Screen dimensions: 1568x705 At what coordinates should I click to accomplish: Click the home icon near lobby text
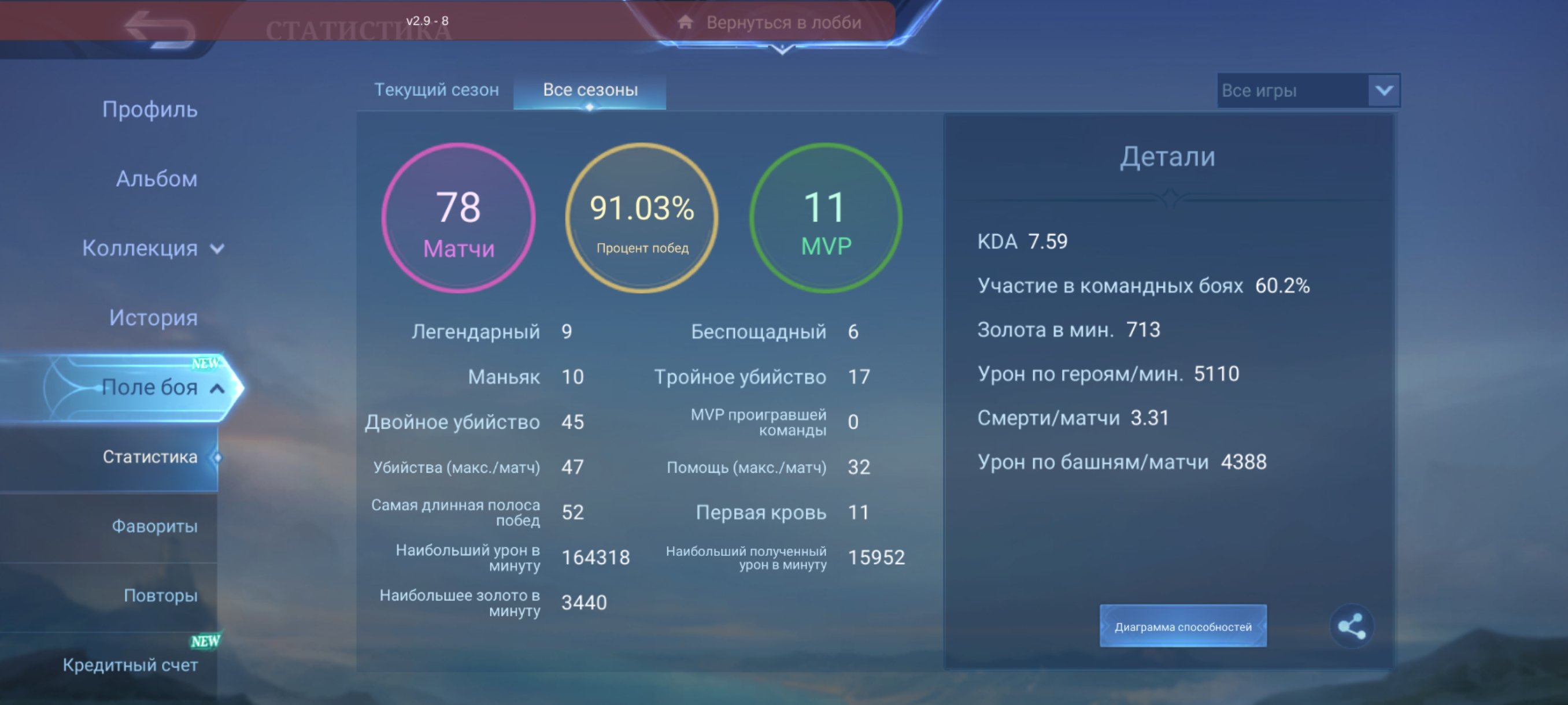pyautogui.click(x=685, y=23)
